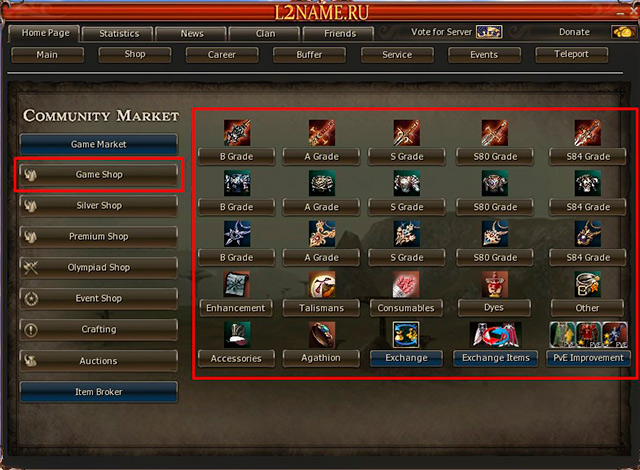This screenshot has height=470, width=640.
Task: Open the Clan tab
Action: (x=265, y=34)
